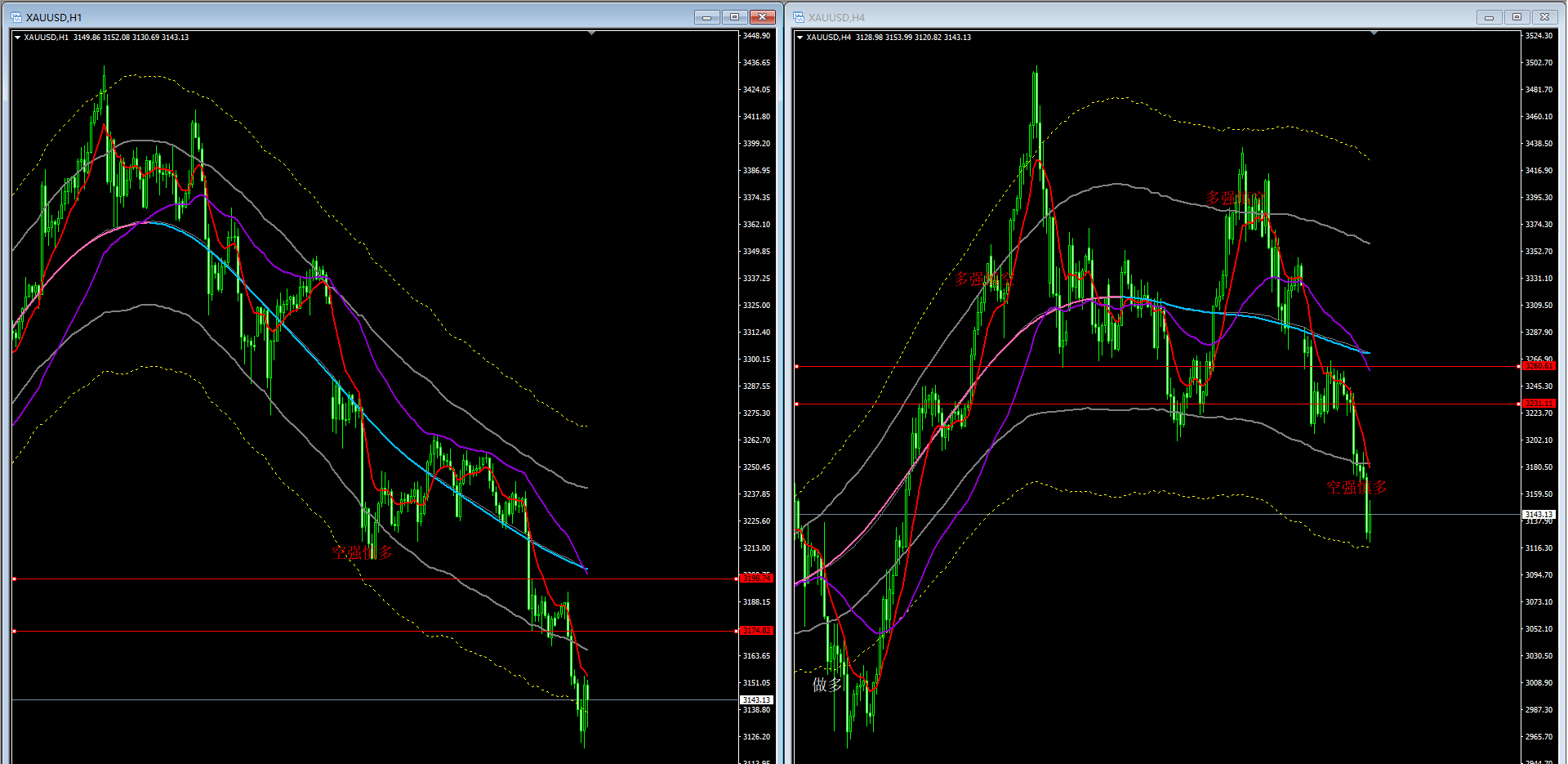This screenshot has height=764, width=1568.
Task: Minimize the XAUUSD,H4 chart window
Action: pos(1489,17)
